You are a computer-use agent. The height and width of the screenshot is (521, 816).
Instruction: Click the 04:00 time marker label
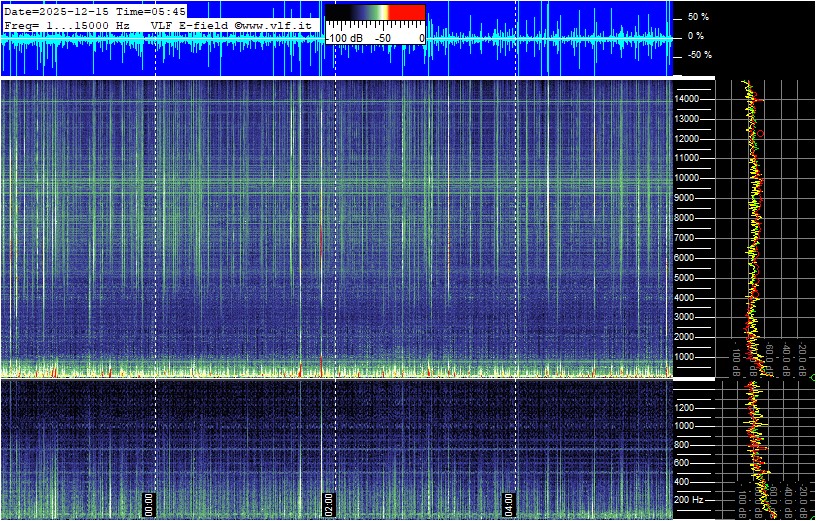[x=508, y=504]
